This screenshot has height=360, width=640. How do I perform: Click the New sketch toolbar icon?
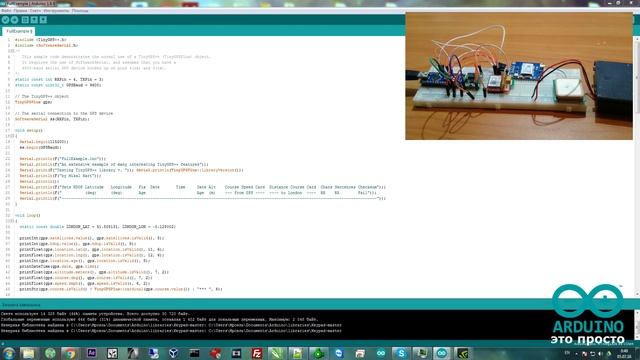pyautogui.click(x=25, y=20)
